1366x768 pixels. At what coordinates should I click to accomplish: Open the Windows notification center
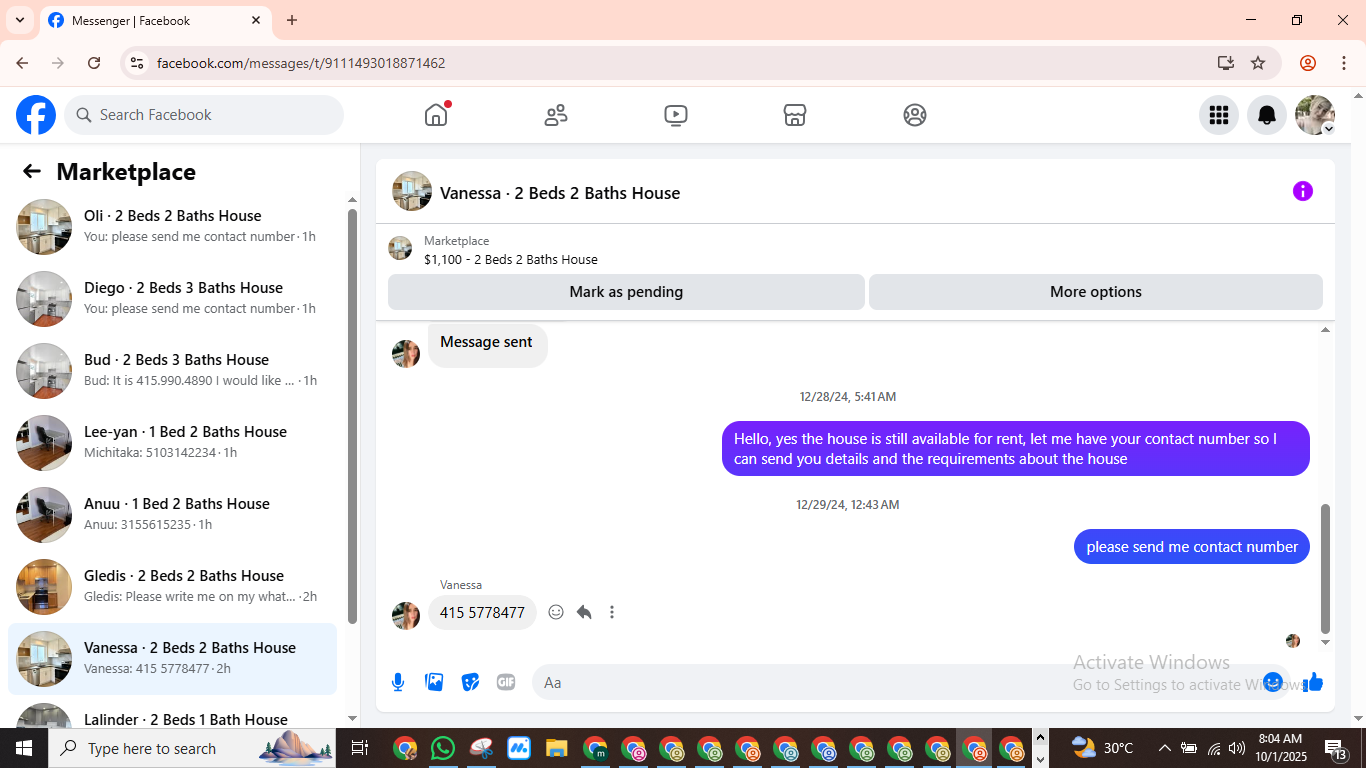[x=1337, y=748]
